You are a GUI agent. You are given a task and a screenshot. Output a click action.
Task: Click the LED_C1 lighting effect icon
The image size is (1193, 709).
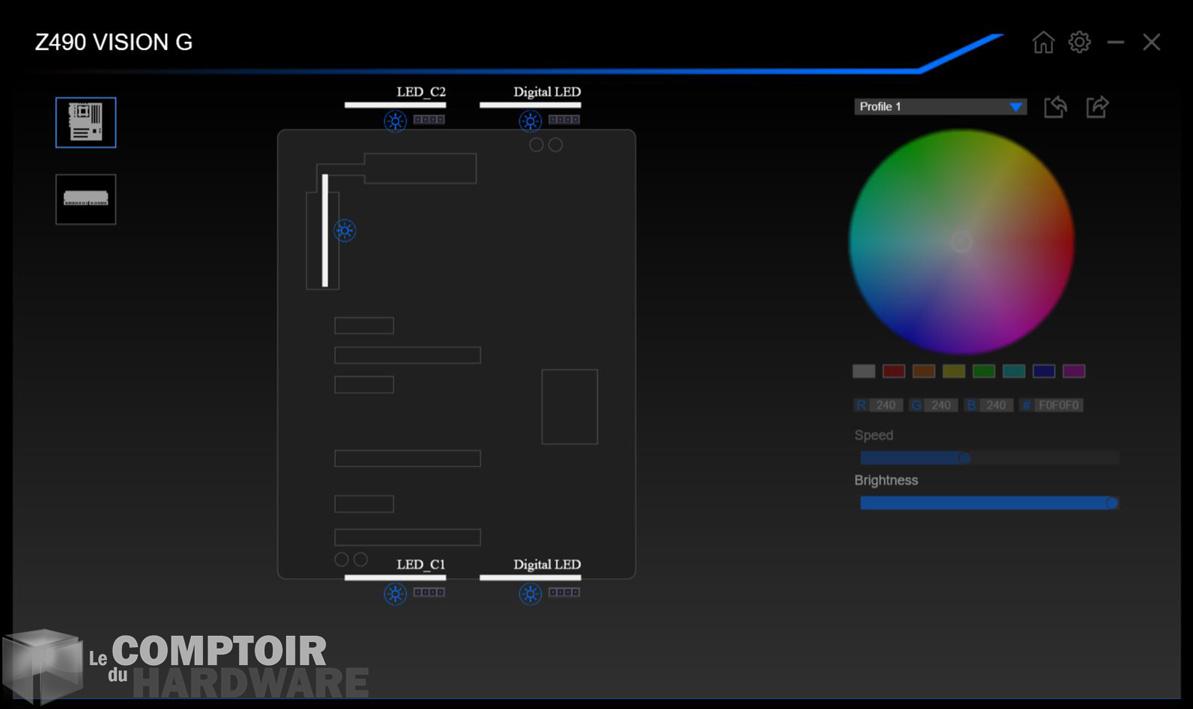[395, 593]
